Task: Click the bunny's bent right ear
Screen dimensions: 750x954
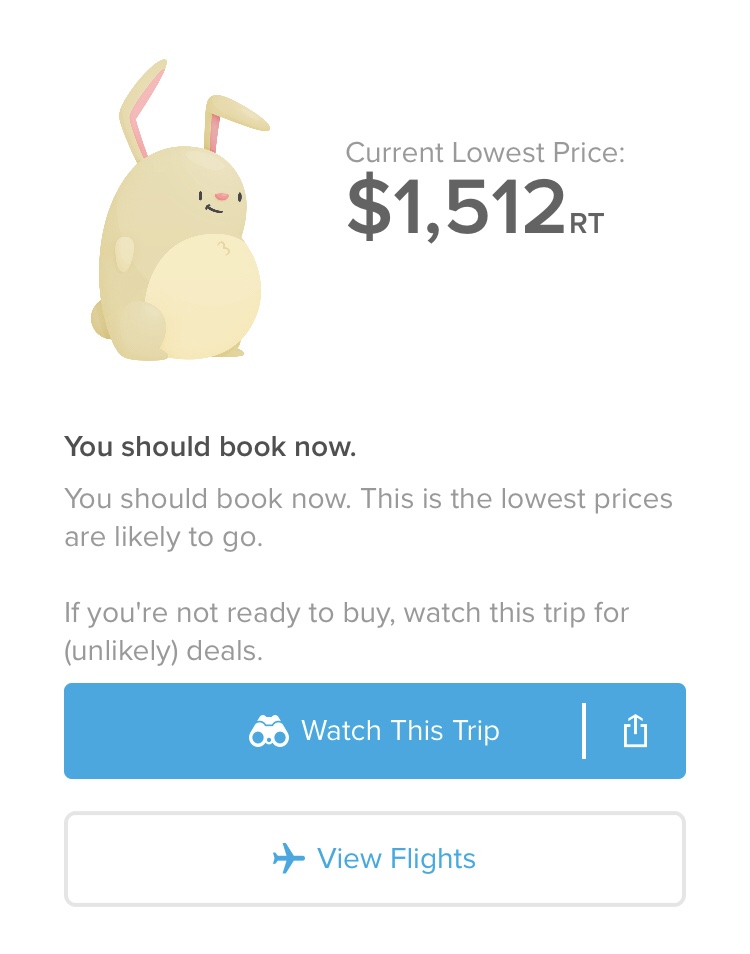Action: click(236, 114)
